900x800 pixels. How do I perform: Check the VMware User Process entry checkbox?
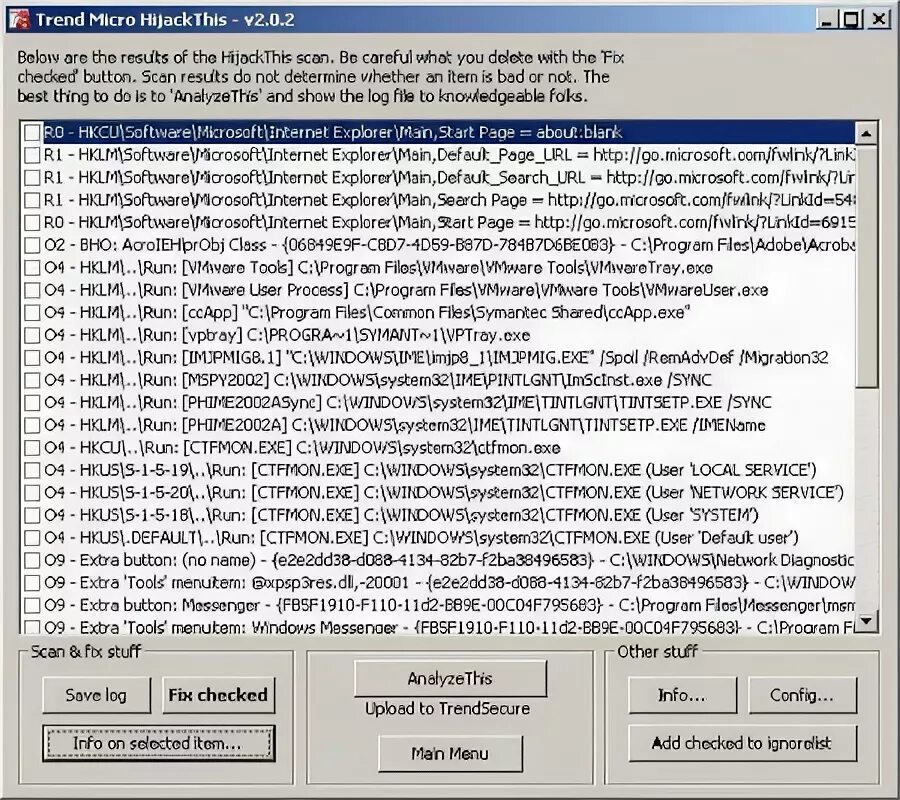point(32,290)
